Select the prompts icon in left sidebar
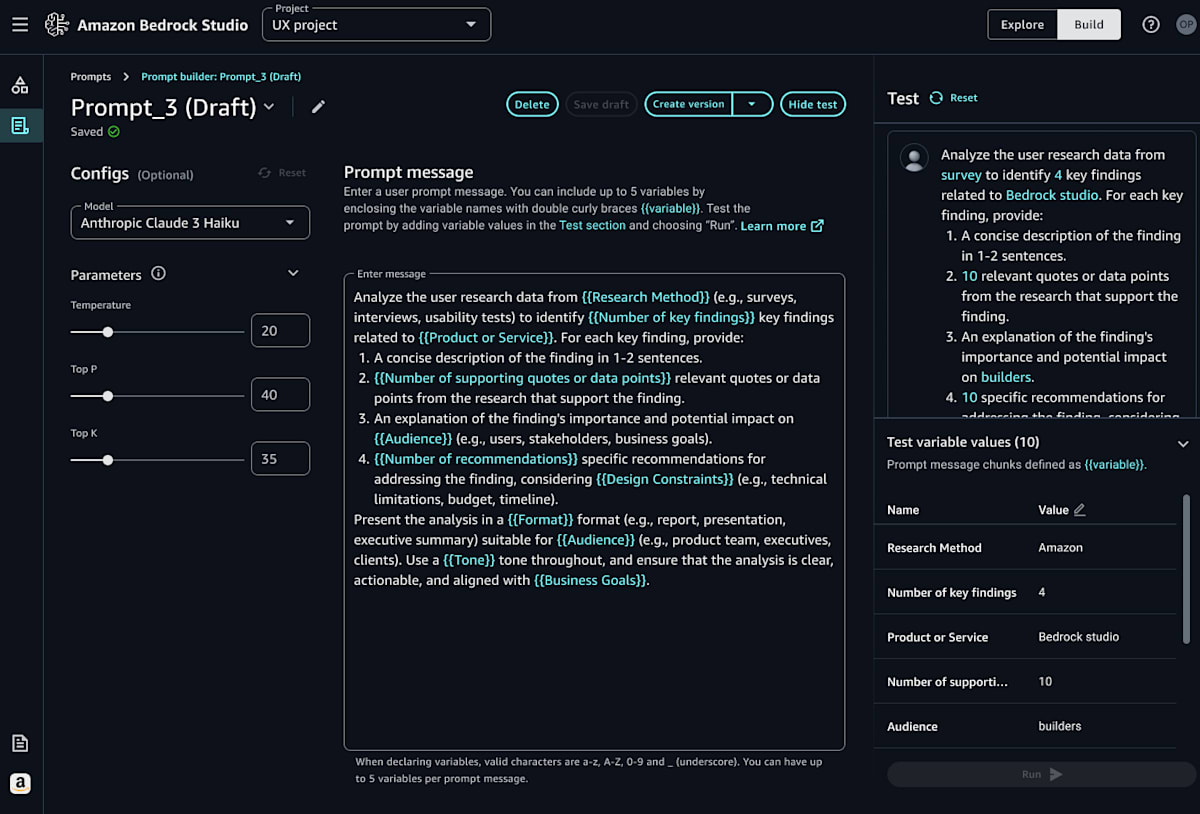Viewport: 1200px width, 814px height. pyautogui.click(x=20, y=125)
